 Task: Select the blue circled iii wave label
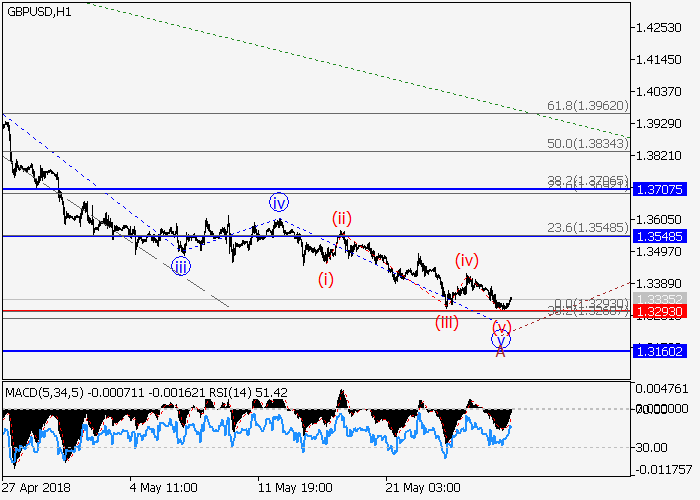[180, 265]
